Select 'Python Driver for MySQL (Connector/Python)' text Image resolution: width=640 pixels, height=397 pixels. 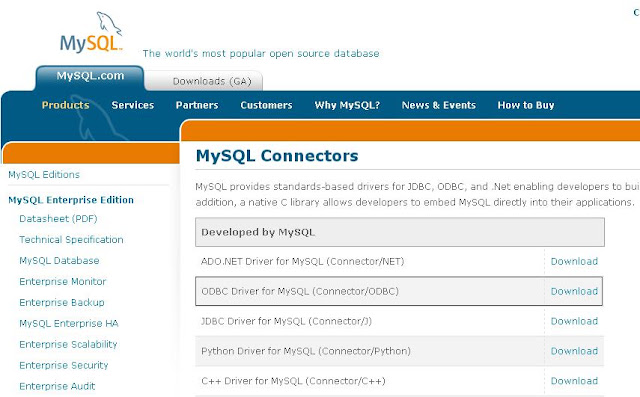306,351
